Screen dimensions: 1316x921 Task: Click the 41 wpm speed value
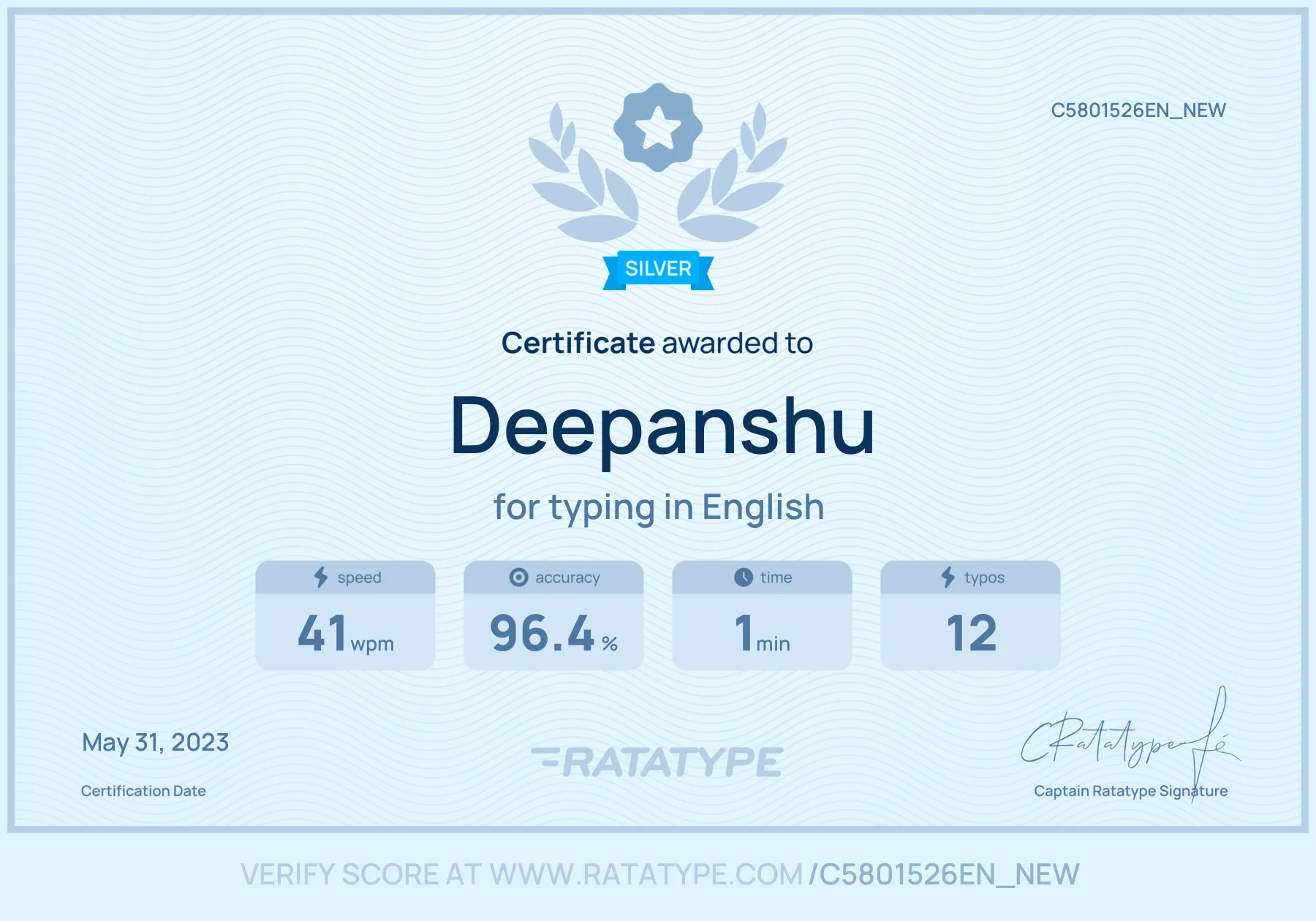coord(346,633)
